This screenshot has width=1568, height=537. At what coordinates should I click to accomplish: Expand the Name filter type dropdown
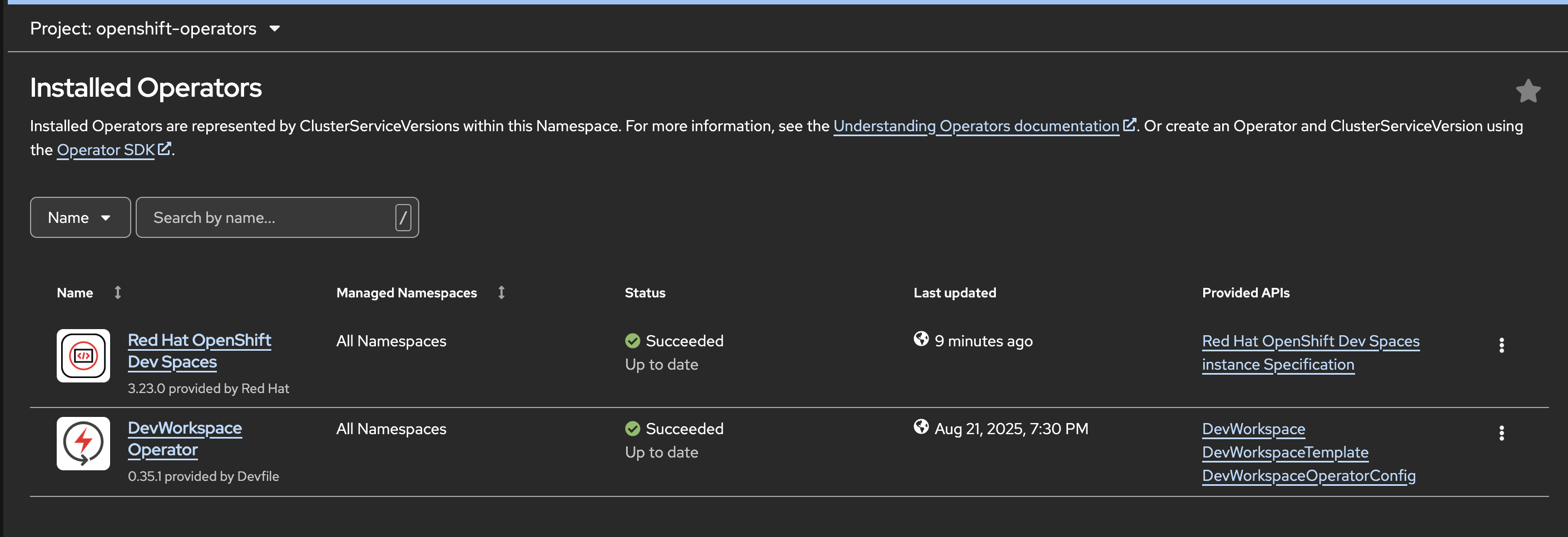click(x=80, y=217)
